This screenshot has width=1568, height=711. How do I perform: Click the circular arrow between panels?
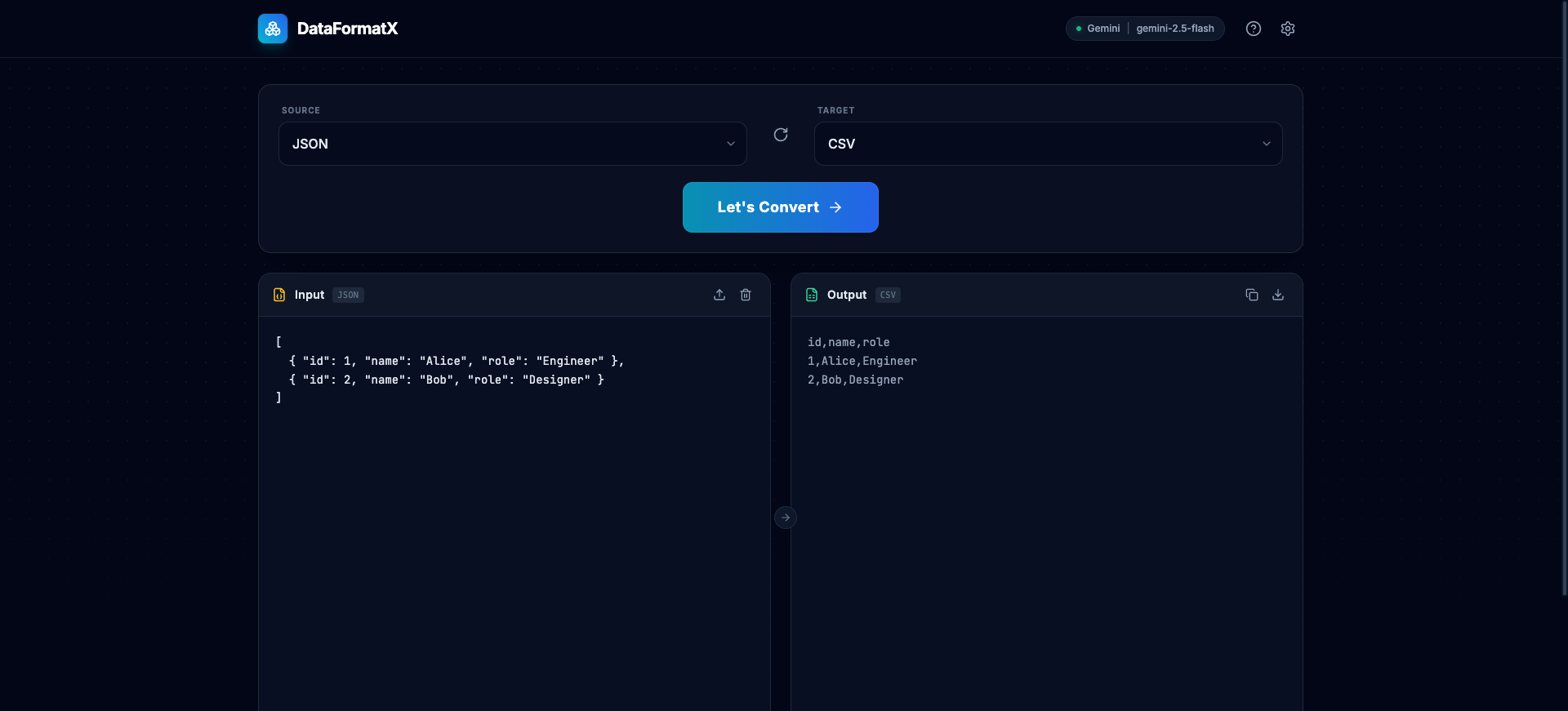click(x=786, y=518)
